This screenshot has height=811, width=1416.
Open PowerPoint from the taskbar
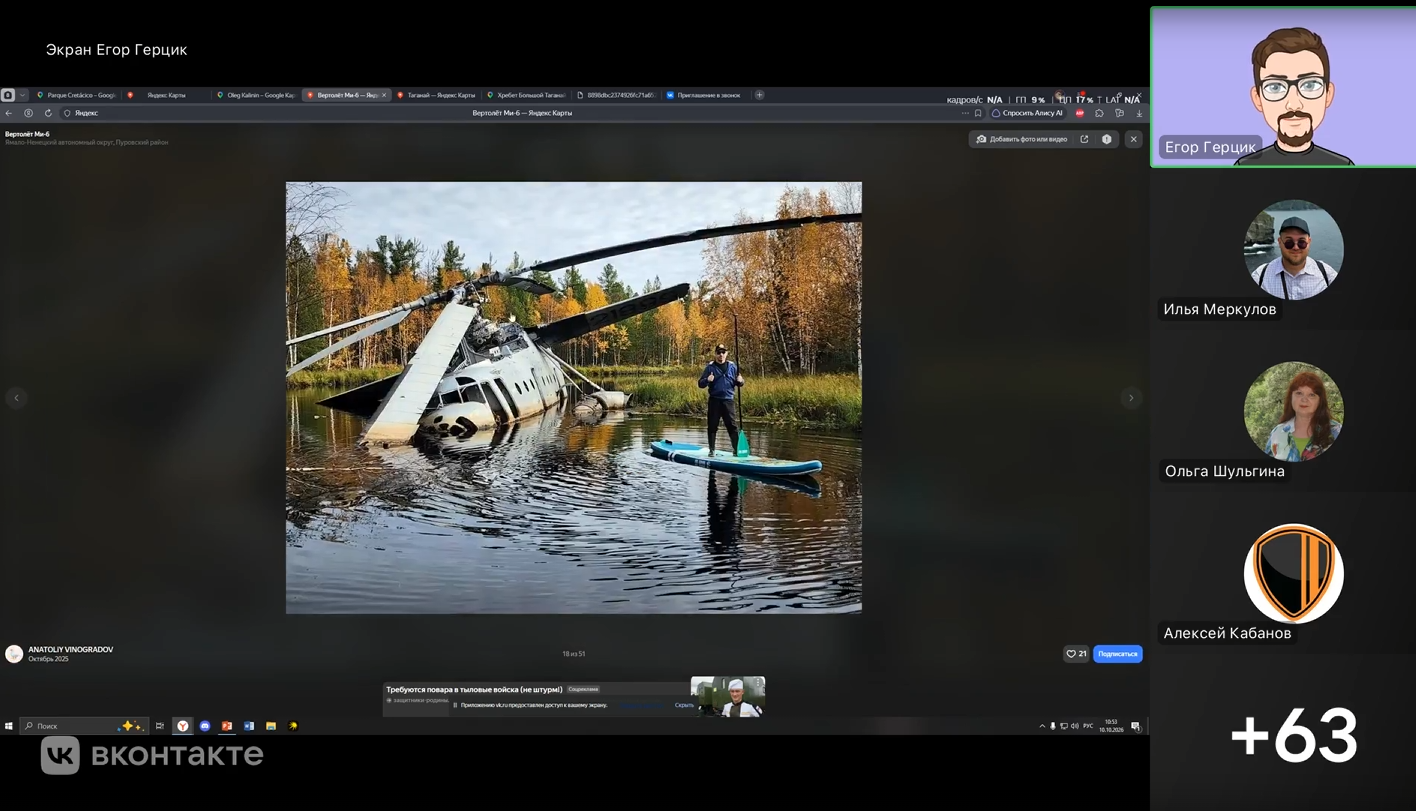coord(227,726)
